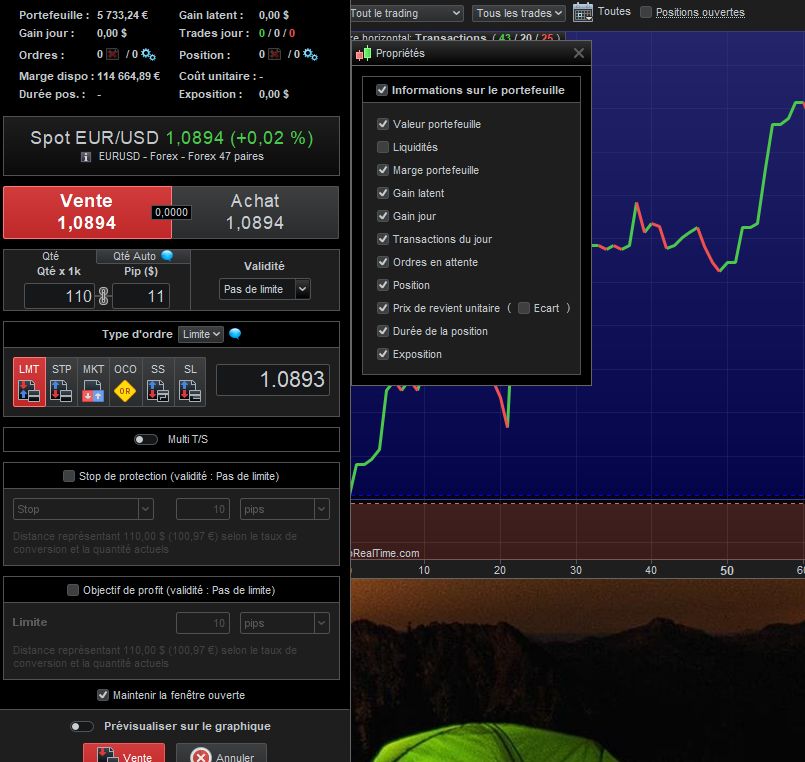Viewport: 805px width, 762px height.
Task: Click the chain link icon between quantity fields
Action: [103, 296]
